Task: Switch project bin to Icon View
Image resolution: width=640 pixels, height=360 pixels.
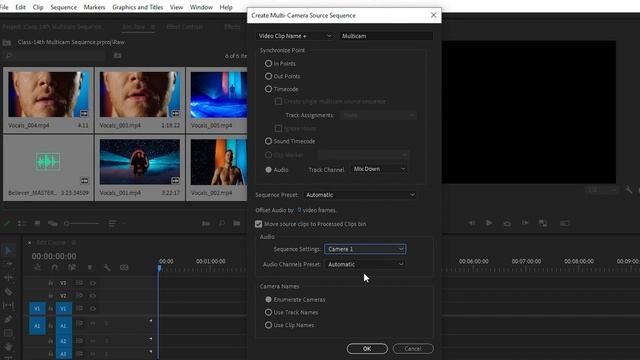Action: pos(37,223)
